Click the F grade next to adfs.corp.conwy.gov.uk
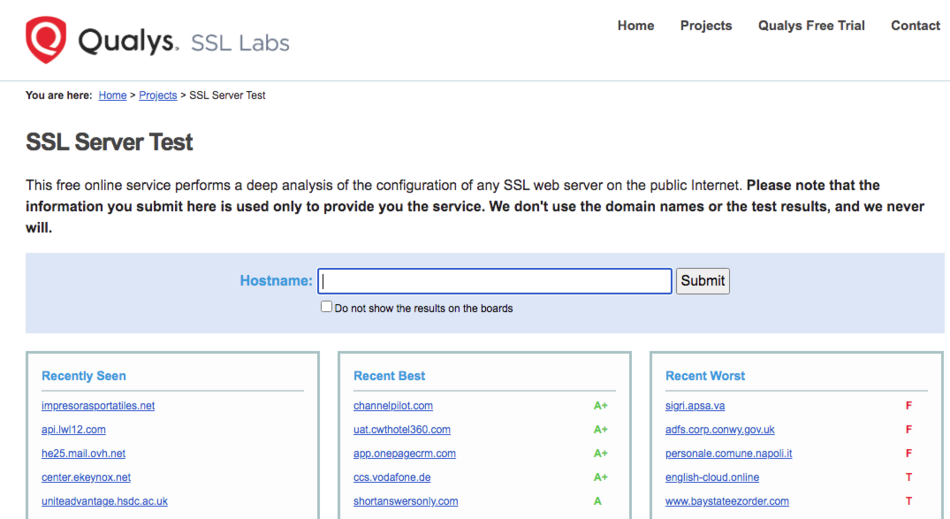Screen dimensions: 950x519 pos(909,429)
